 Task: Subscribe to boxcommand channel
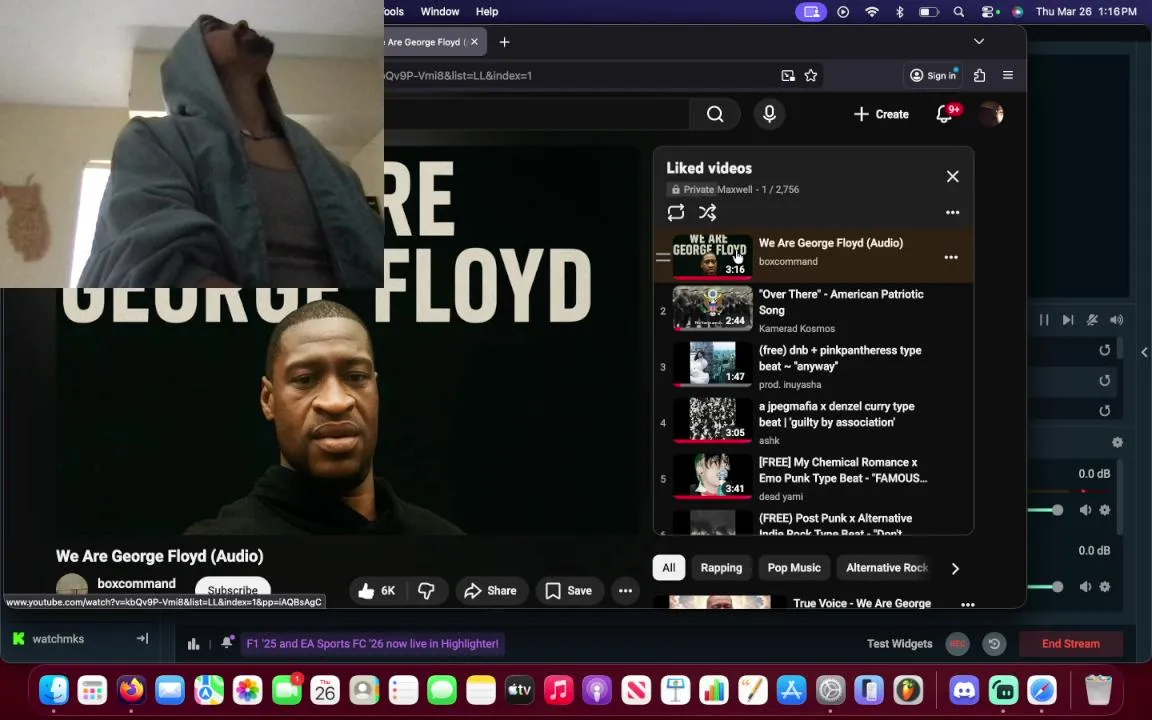[x=232, y=590]
